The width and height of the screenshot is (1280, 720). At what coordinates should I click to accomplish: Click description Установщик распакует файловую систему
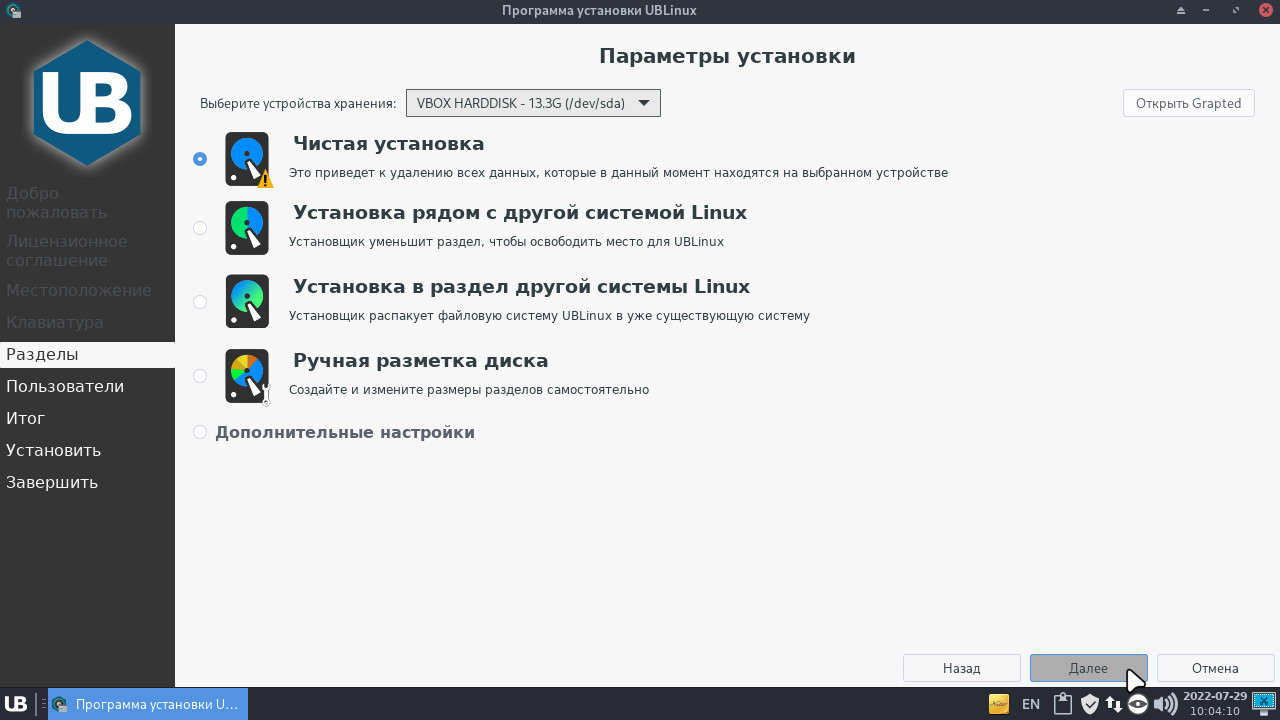(549, 316)
